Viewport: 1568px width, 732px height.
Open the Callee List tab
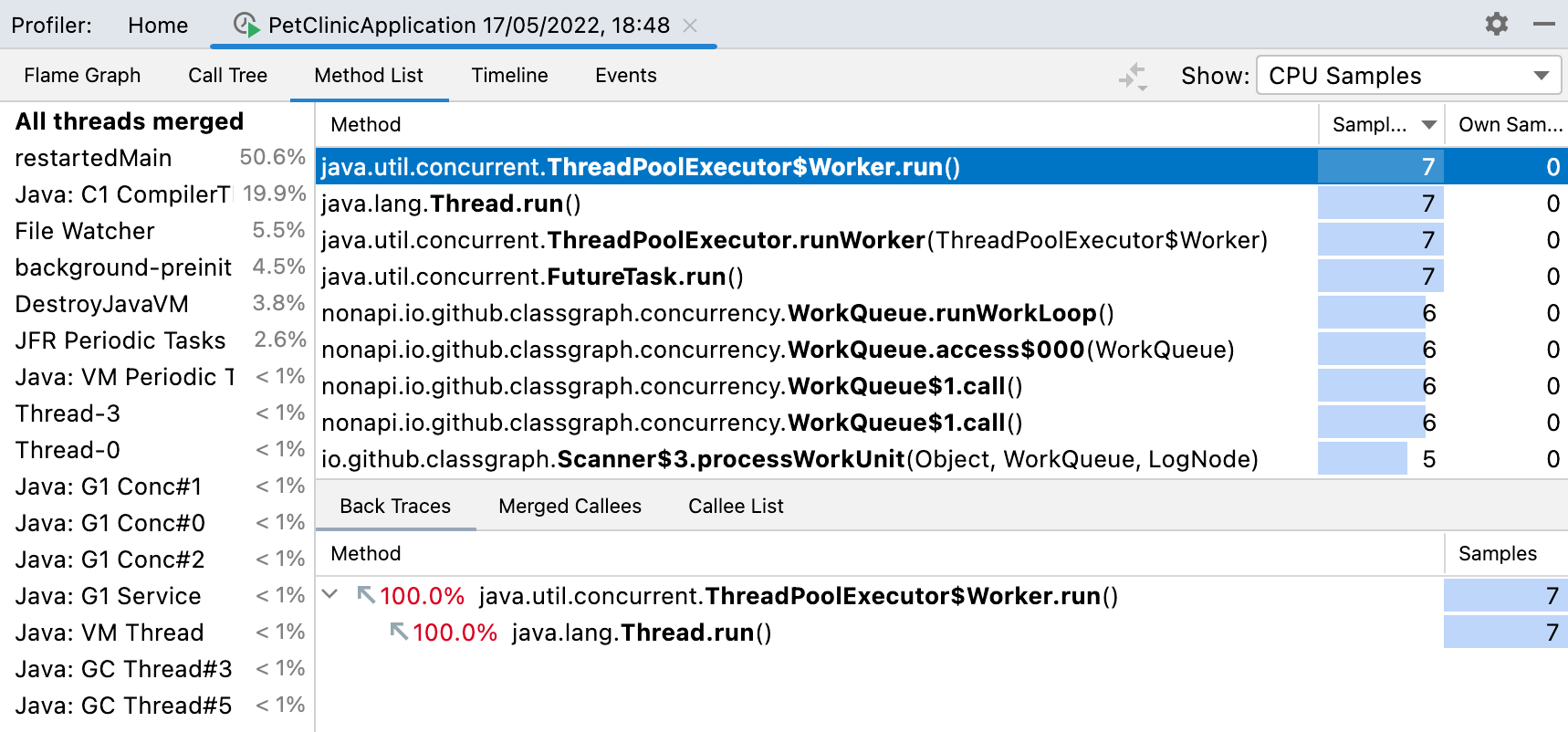click(x=736, y=507)
